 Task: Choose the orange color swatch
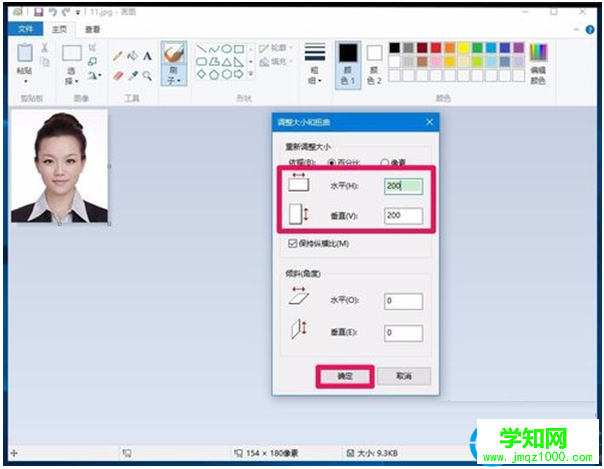coord(450,48)
